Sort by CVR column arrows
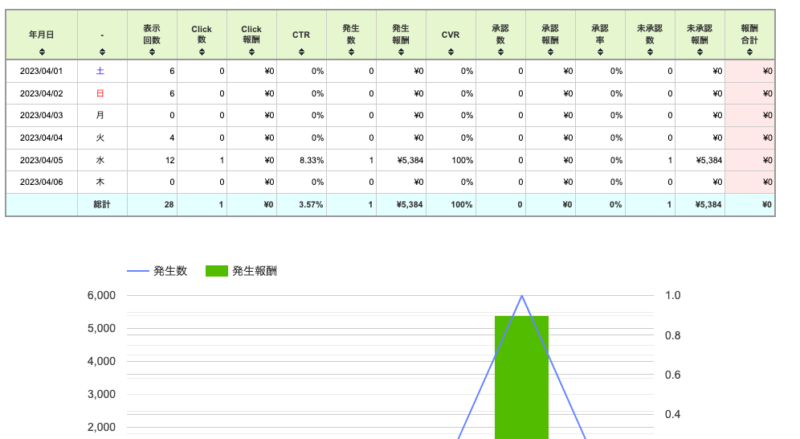Screen dimensions: 800x439 tap(451, 52)
